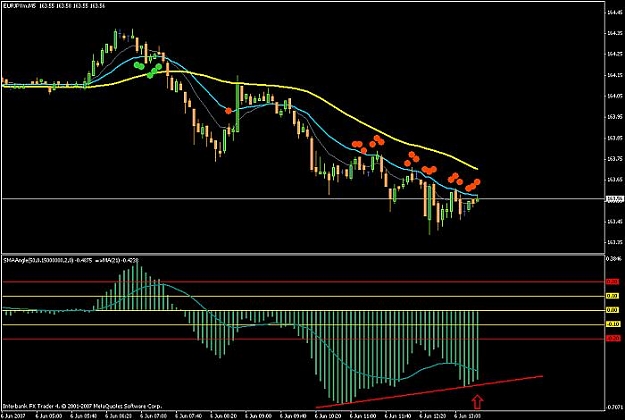Click the '6 Jun 10:20' time axis label

[328, 416]
